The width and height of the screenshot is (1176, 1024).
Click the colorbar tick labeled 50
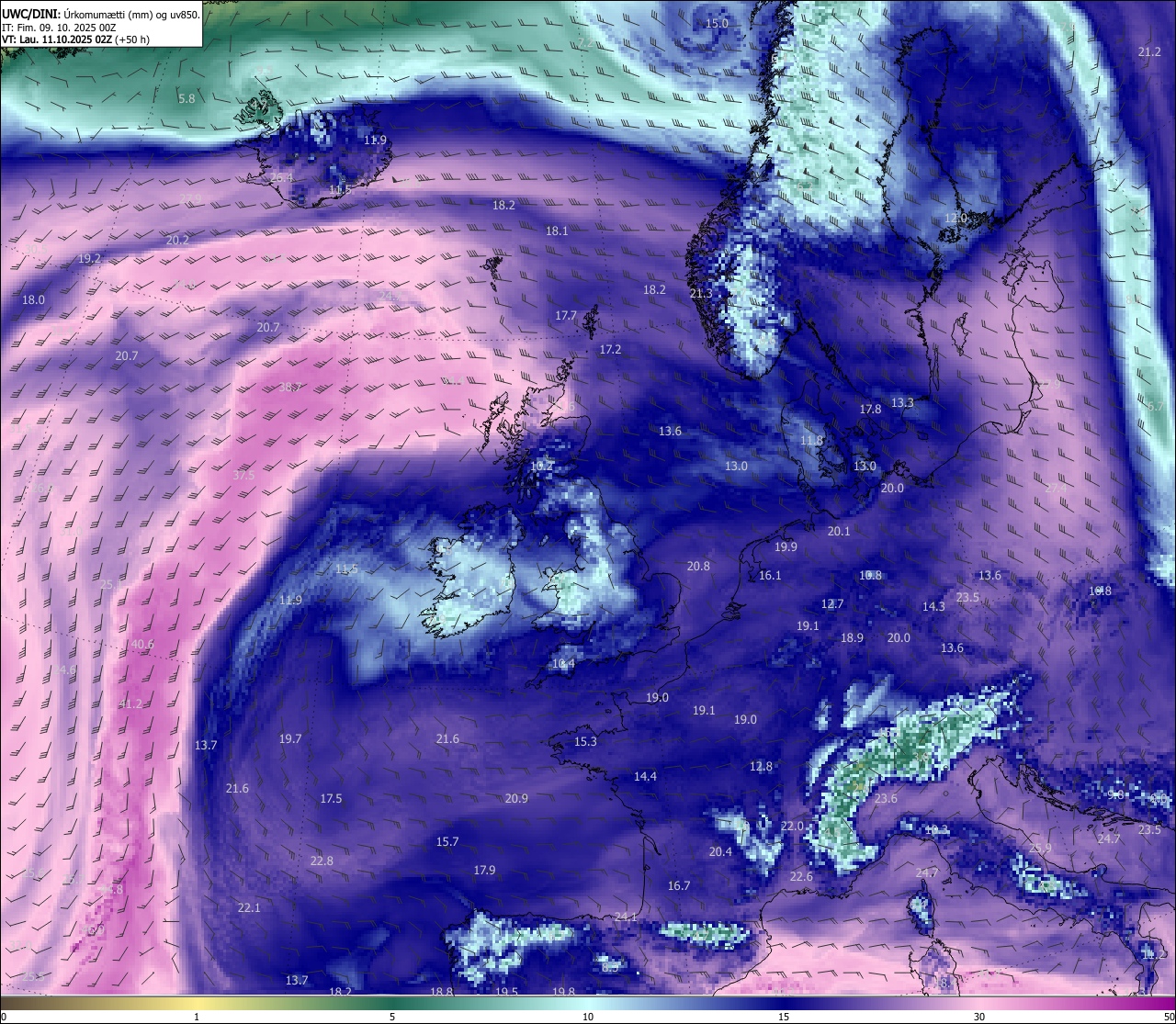pos(1169,1017)
